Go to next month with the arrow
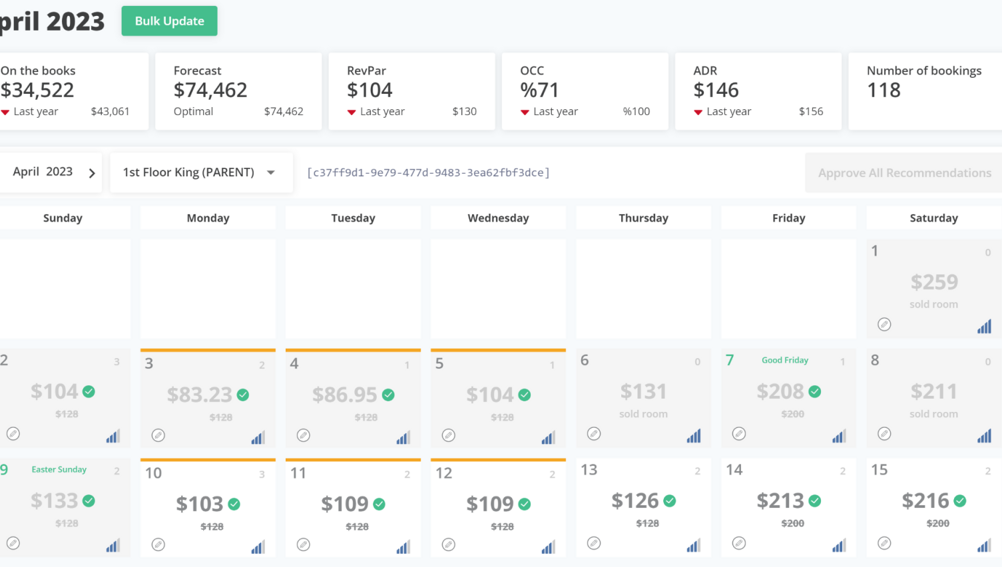The width and height of the screenshot is (1002, 567). (92, 173)
